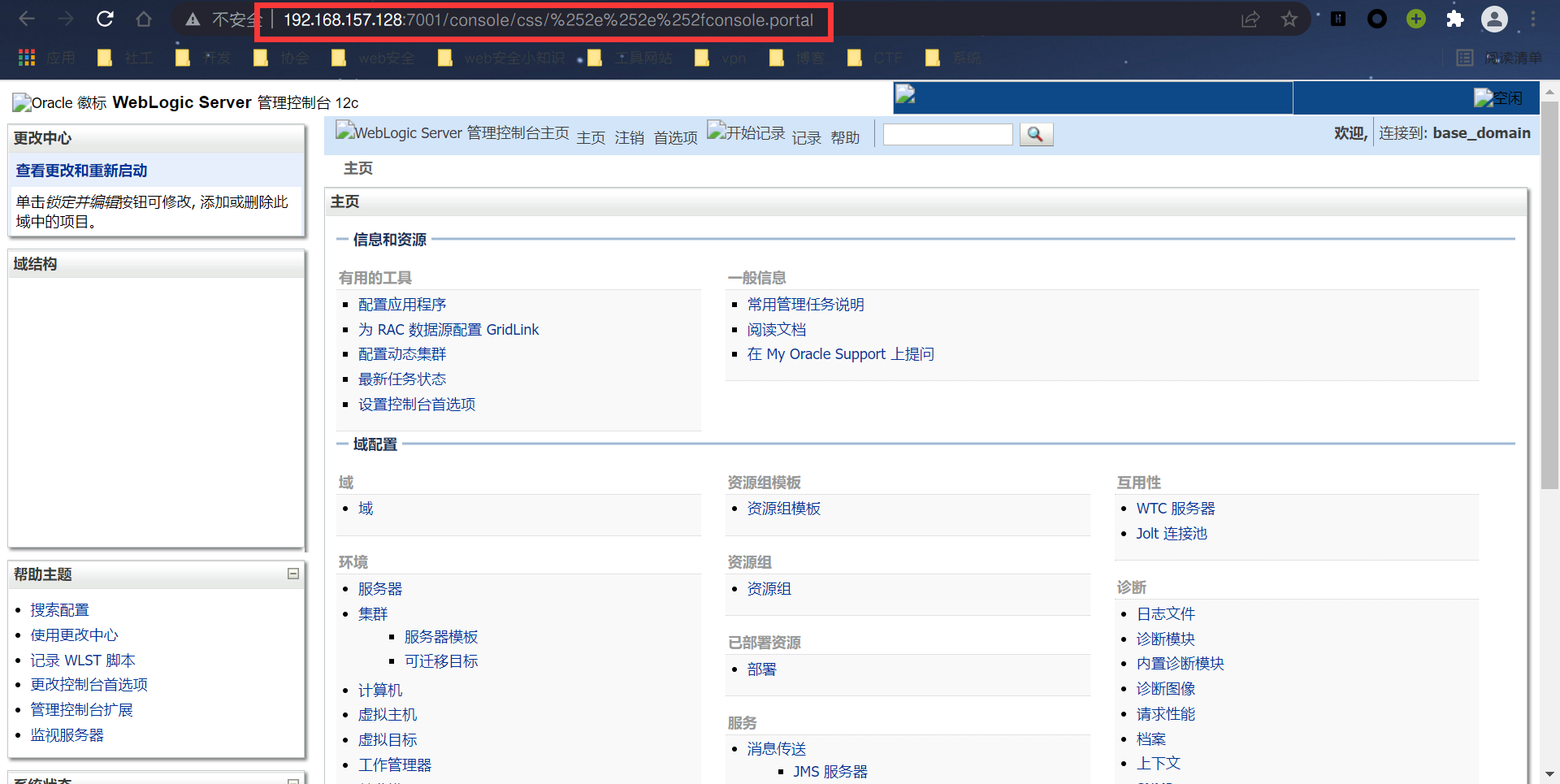Open the CTF bookmark folder
This screenshot has width=1560, height=784.
(x=875, y=58)
